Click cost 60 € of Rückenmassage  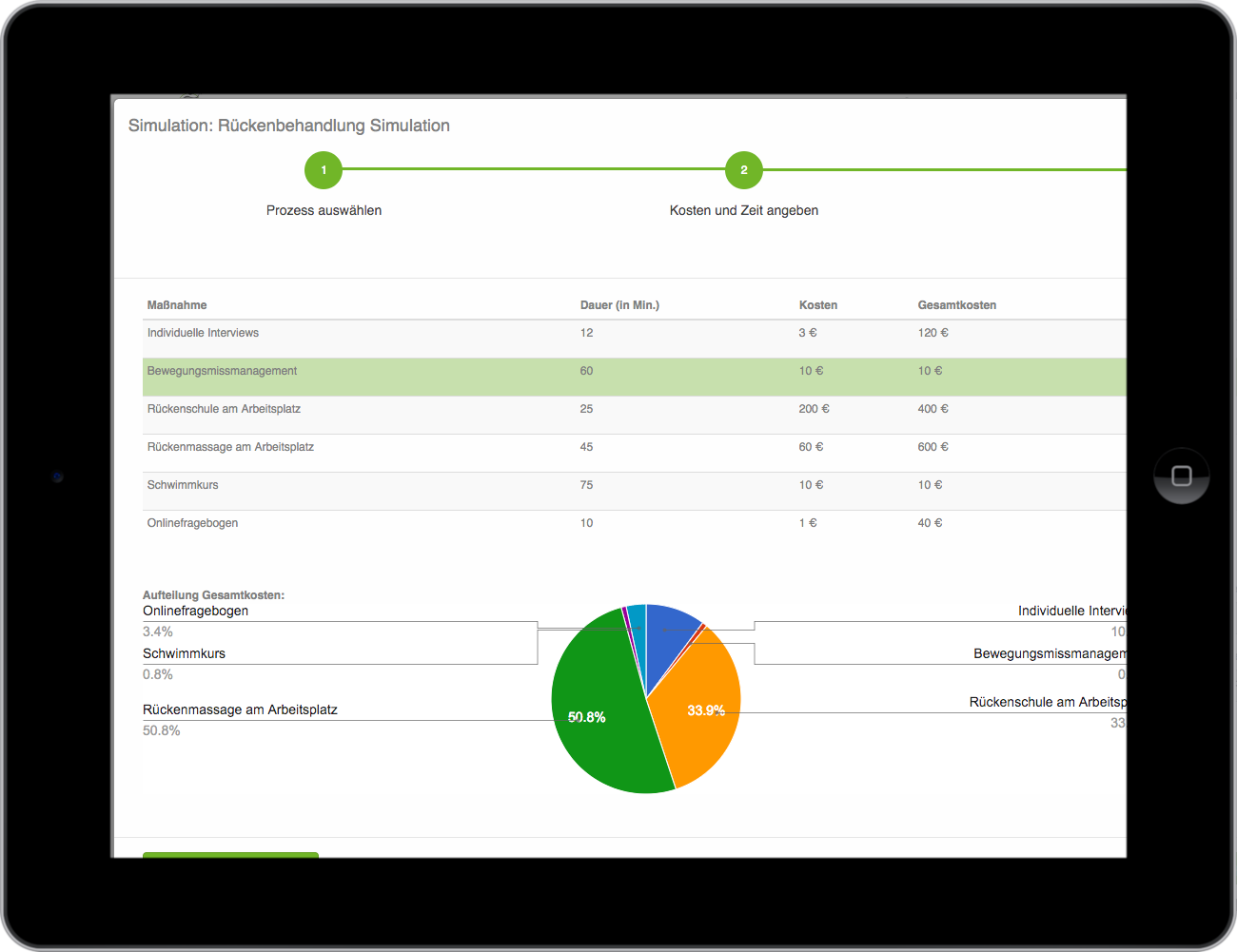[x=812, y=447]
